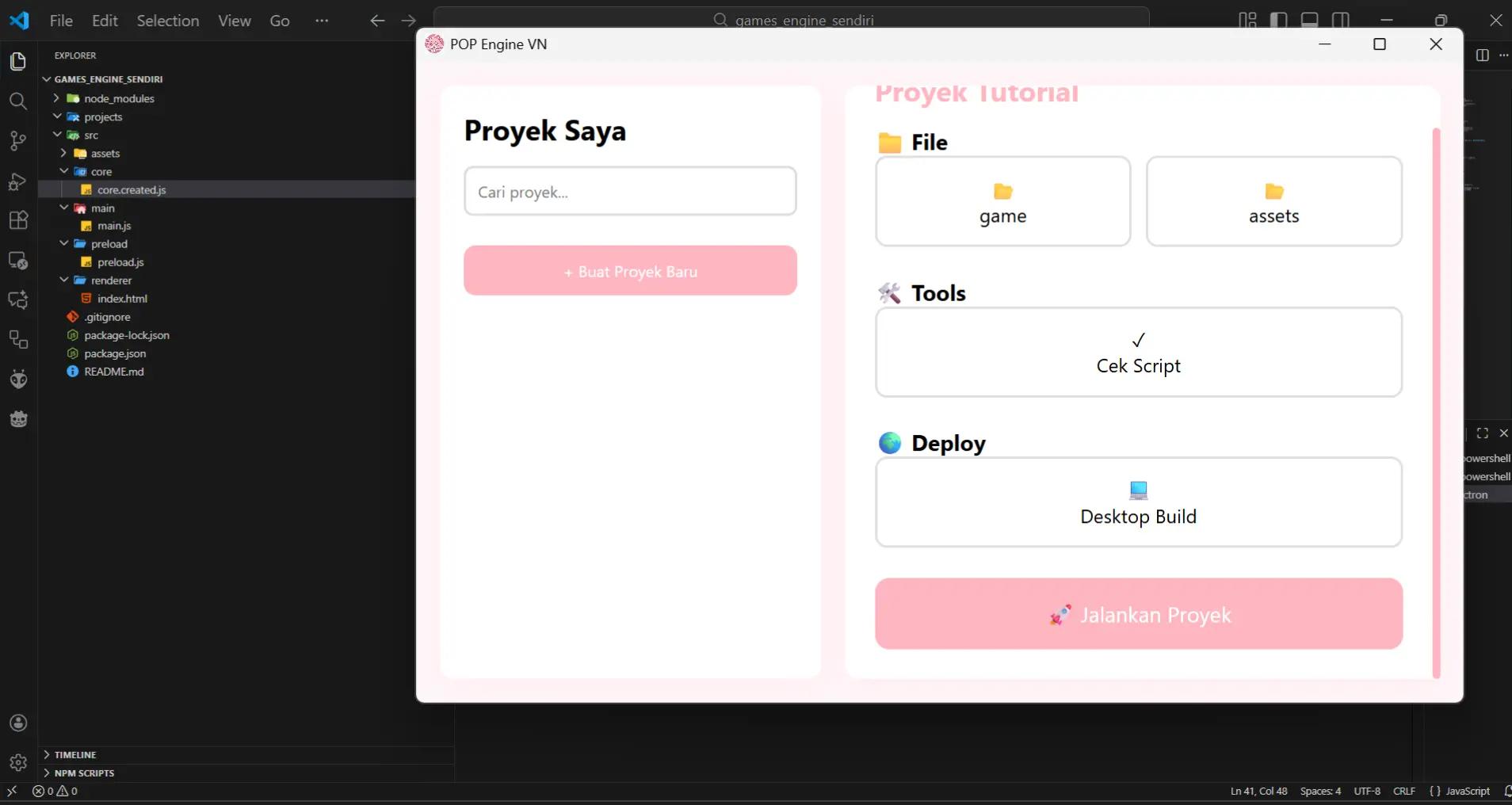Go back with VS Code navigation arrow

tap(377, 21)
